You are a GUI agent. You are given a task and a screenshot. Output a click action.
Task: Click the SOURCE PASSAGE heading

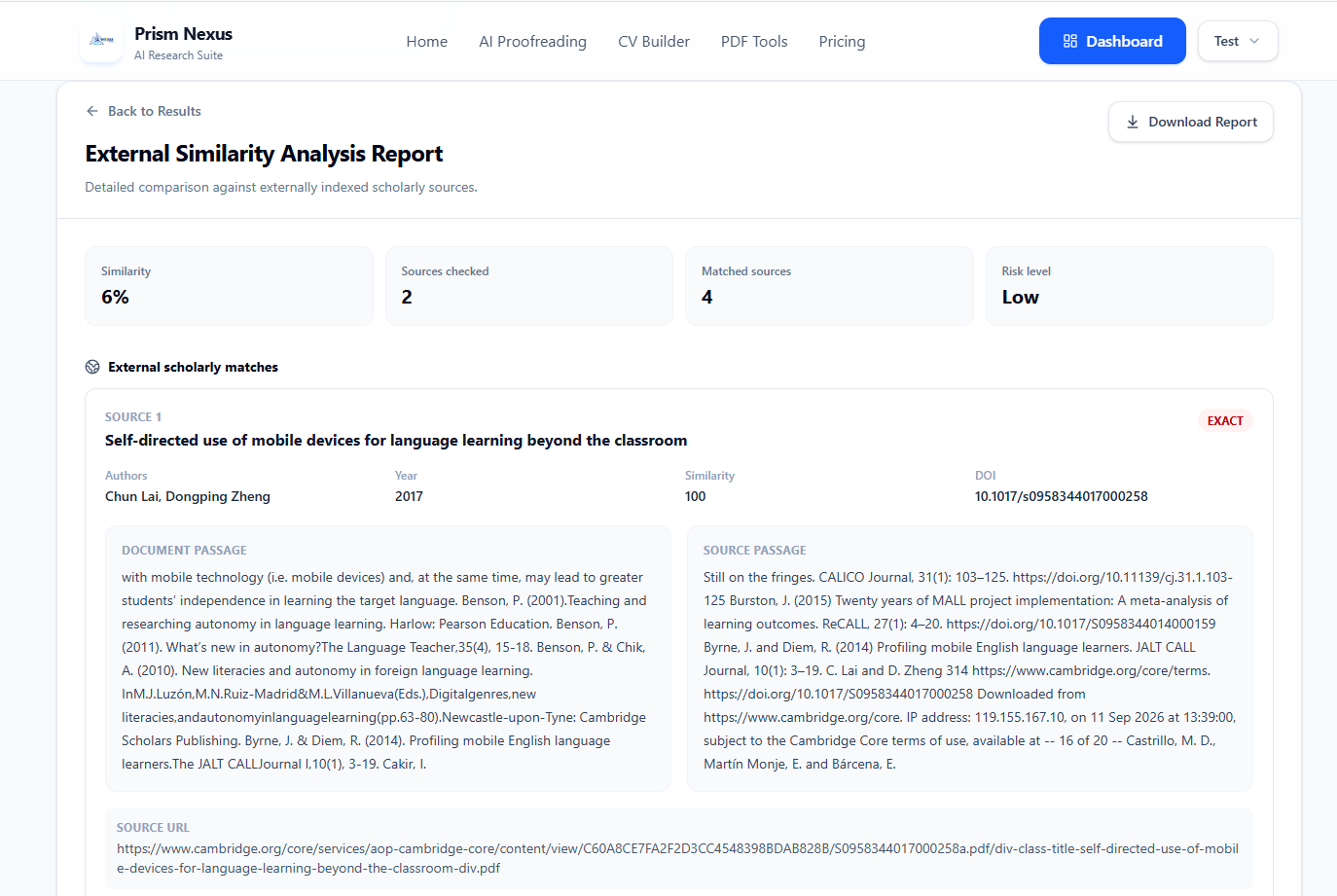pos(755,551)
